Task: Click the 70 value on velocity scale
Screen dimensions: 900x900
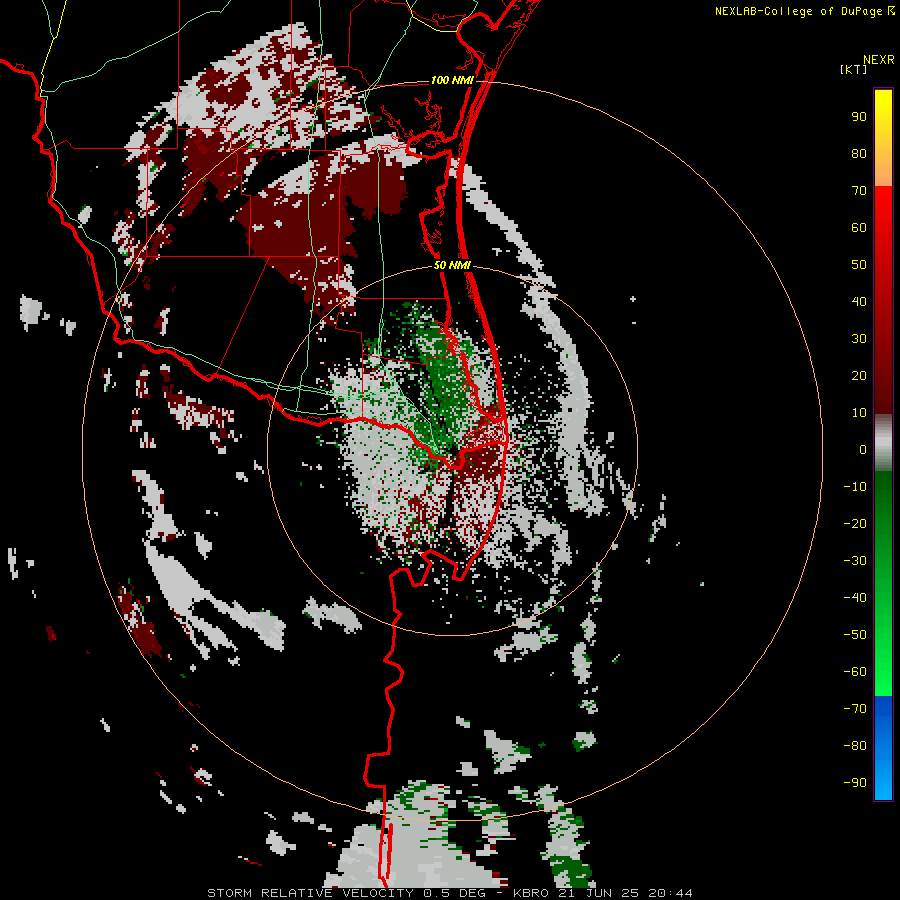Action: [859, 191]
